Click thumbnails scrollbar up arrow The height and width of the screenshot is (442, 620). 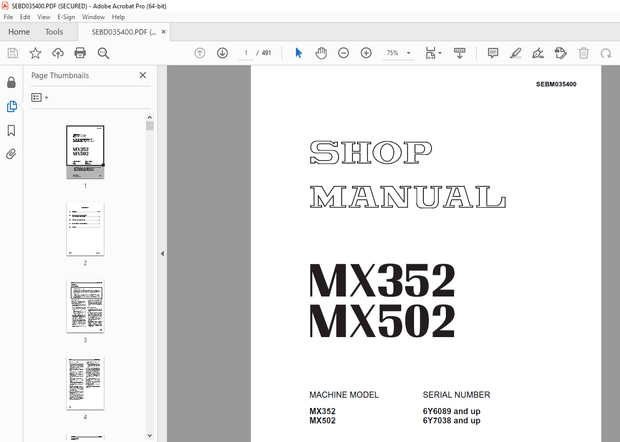[x=149, y=117]
